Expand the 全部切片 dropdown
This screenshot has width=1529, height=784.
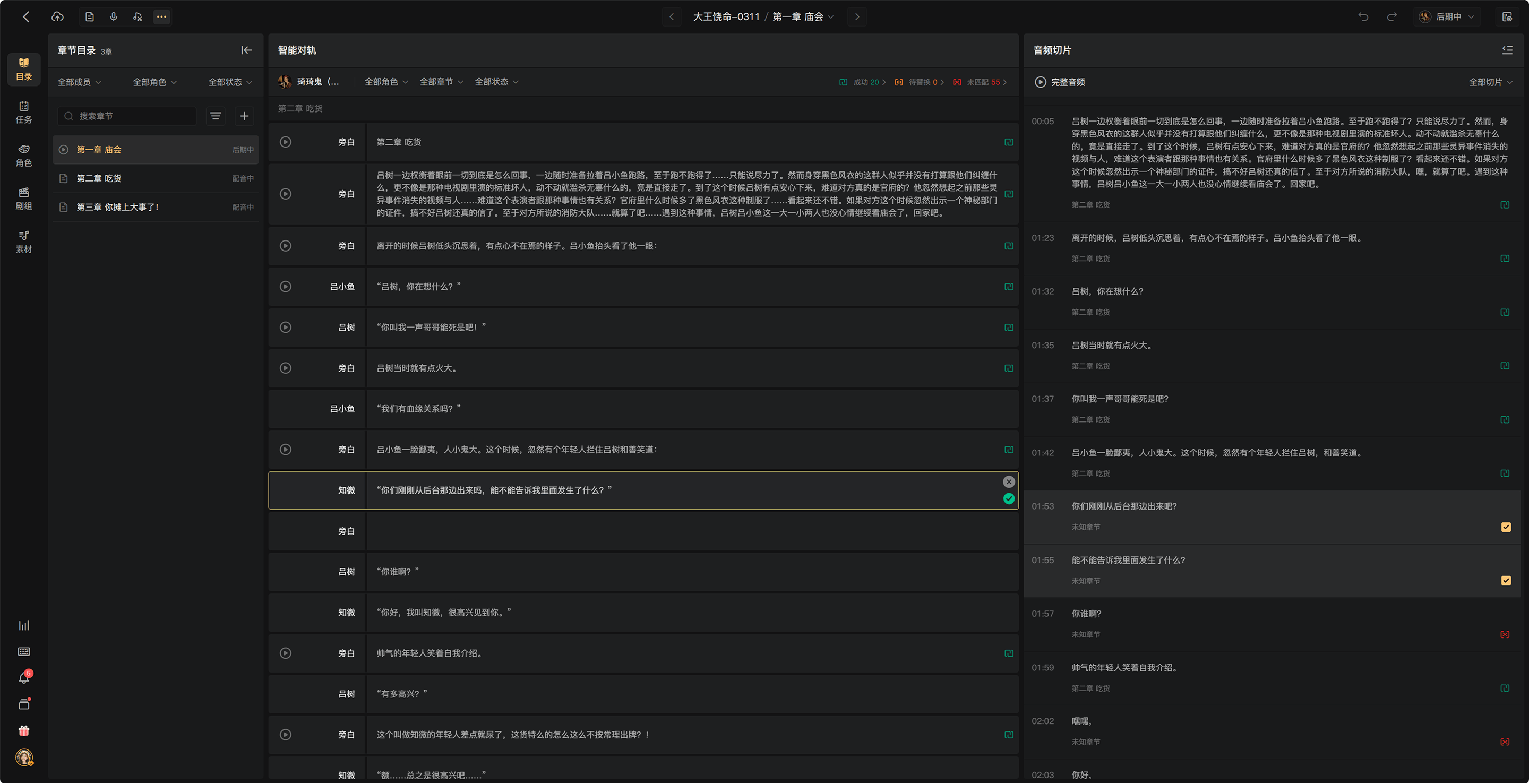tap(1490, 82)
